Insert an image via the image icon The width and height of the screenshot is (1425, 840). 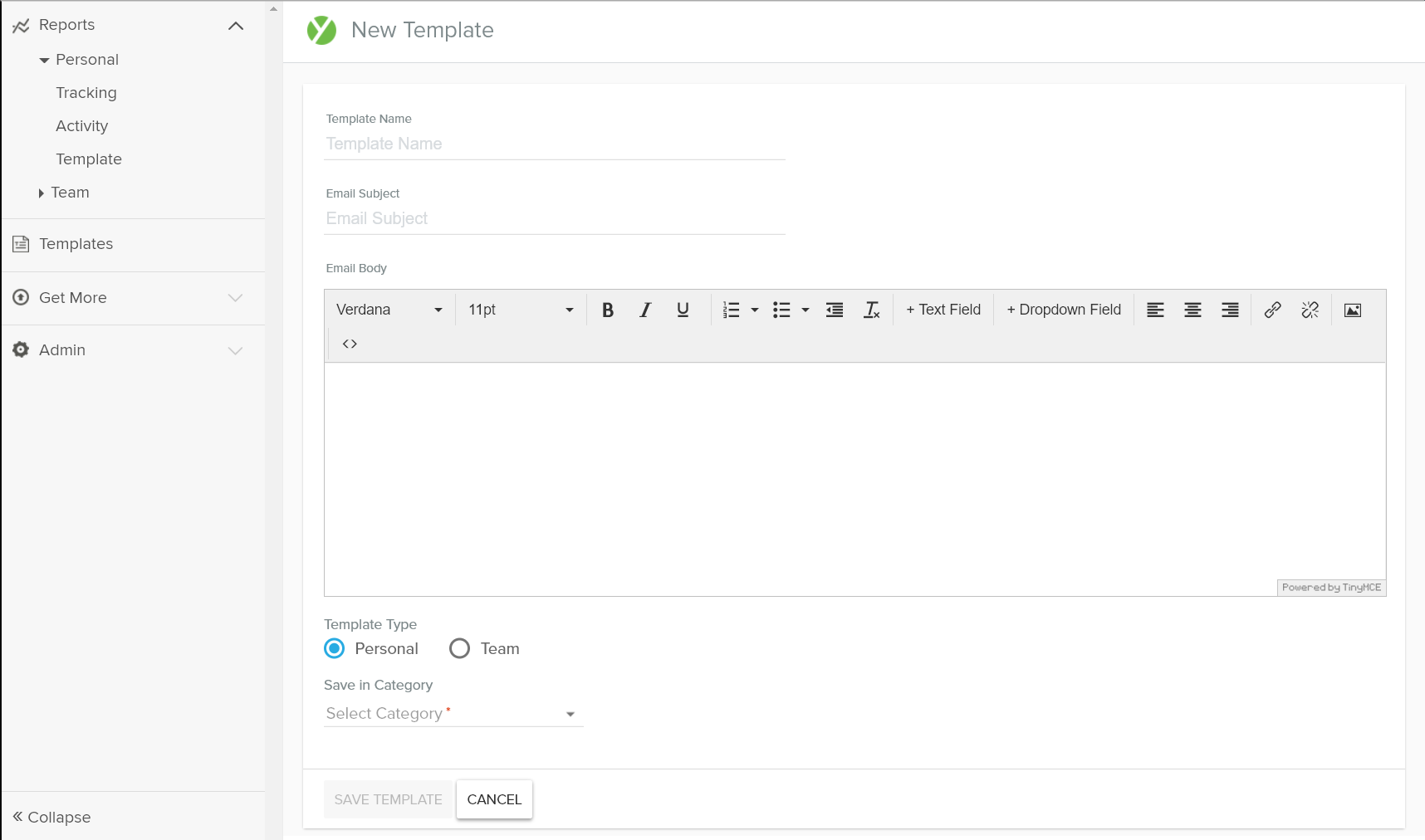point(1352,310)
